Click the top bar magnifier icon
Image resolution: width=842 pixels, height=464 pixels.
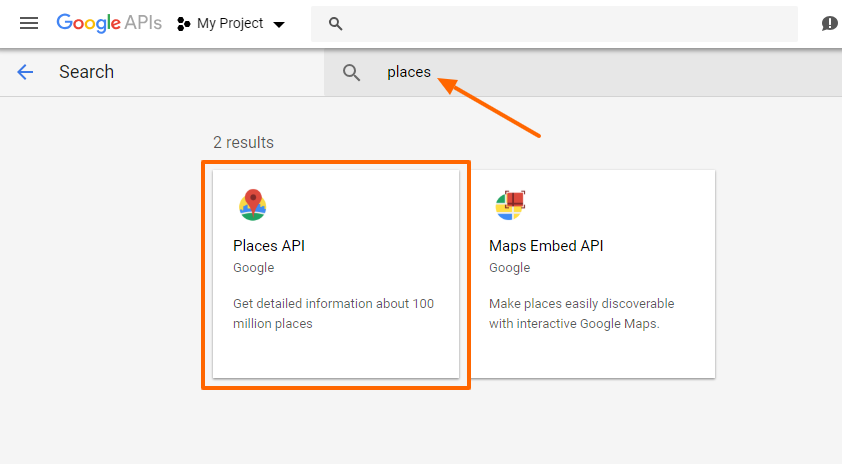click(336, 24)
